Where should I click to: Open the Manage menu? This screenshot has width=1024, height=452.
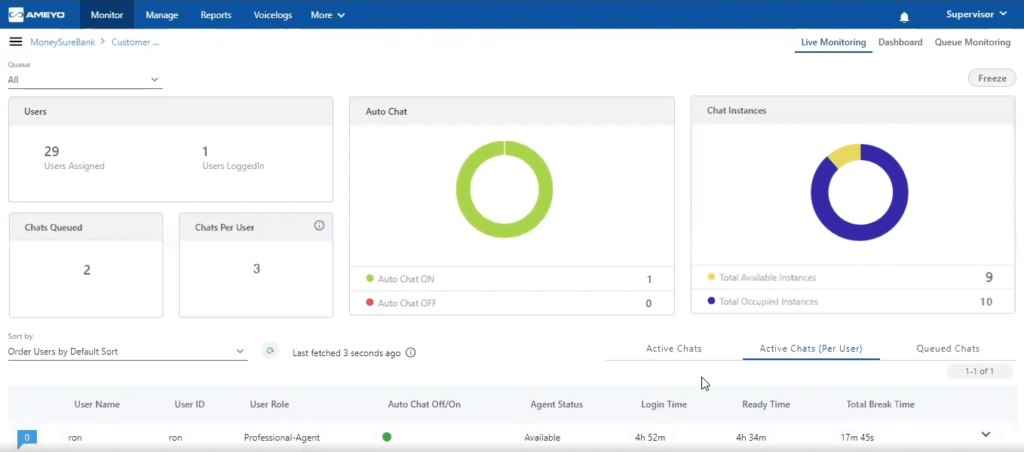[x=162, y=14]
